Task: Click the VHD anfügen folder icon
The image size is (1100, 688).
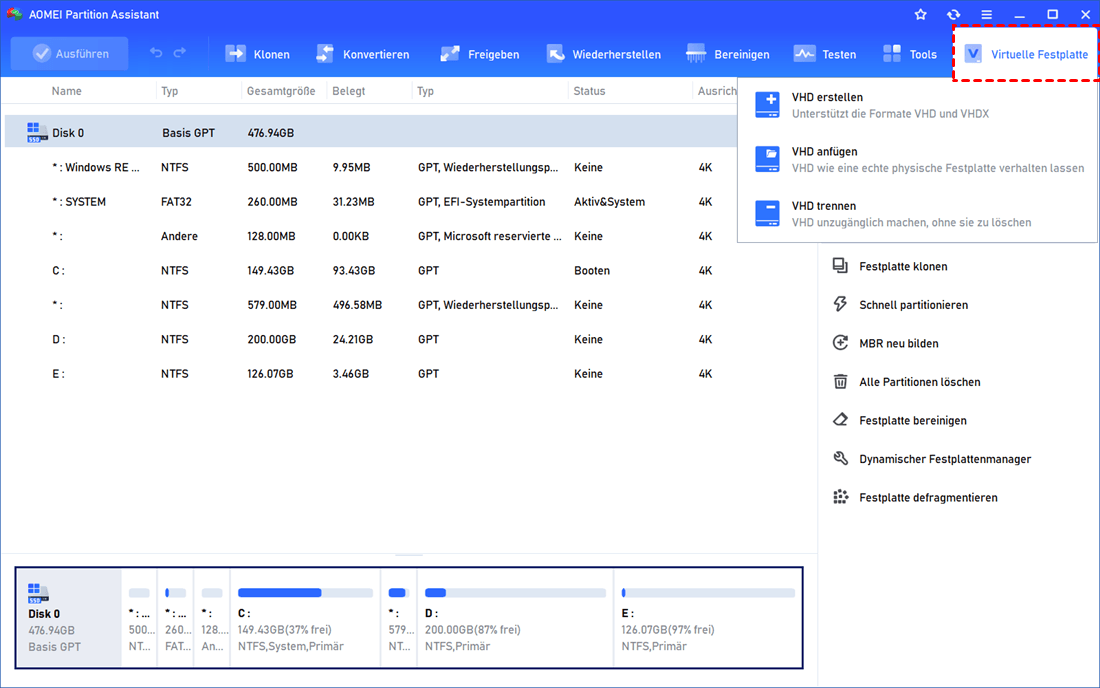Action: [x=767, y=158]
